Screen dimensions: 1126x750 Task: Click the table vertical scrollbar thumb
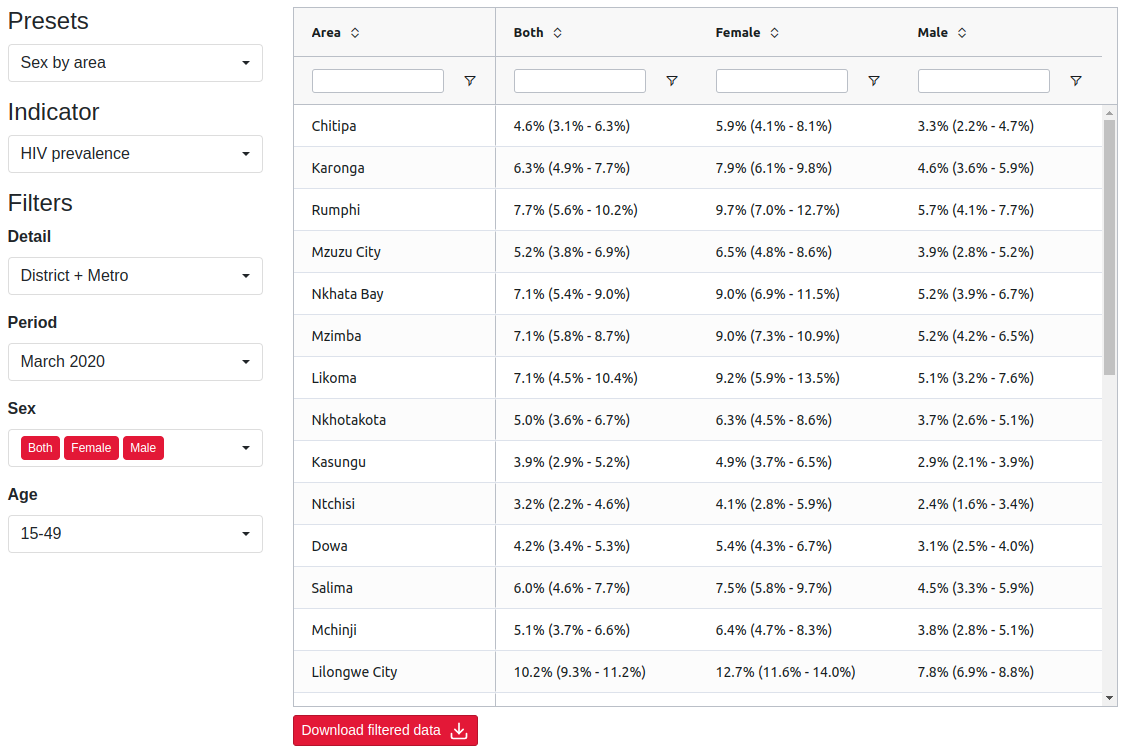pyautogui.click(x=1109, y=246)
